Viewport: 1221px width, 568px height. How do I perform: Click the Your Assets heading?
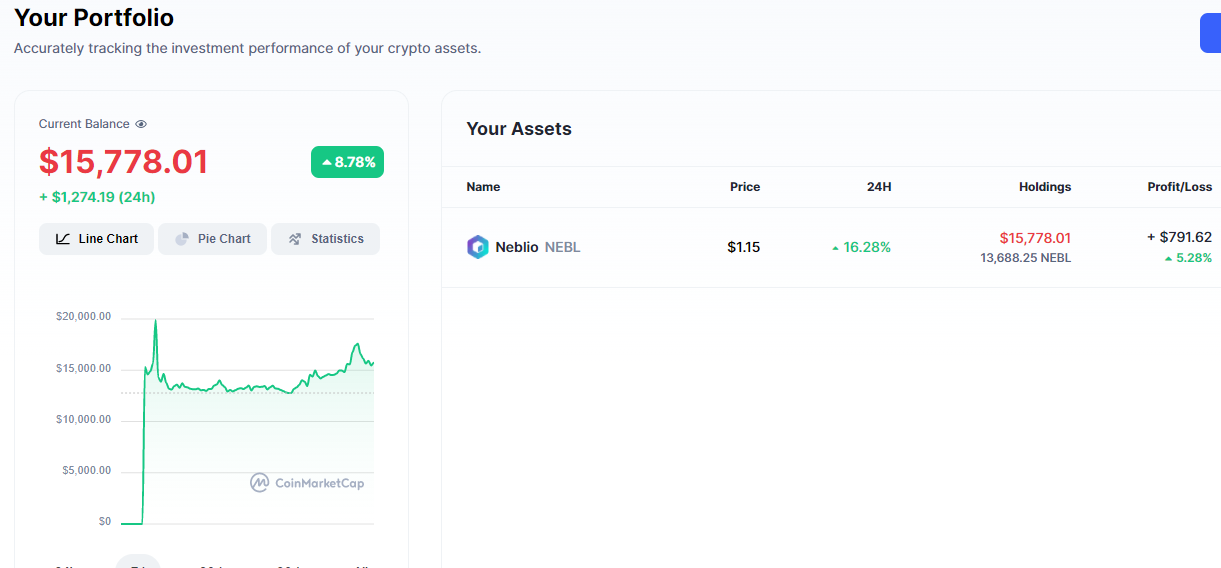pyautogui.click(x=519, y=129)
